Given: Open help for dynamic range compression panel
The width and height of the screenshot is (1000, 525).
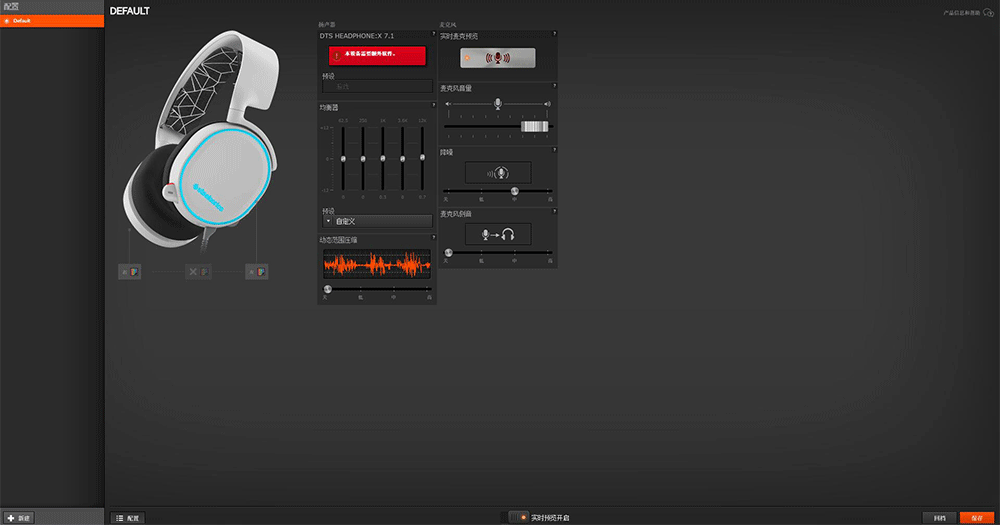Looking at the screenshot, I should coord(434,238).
